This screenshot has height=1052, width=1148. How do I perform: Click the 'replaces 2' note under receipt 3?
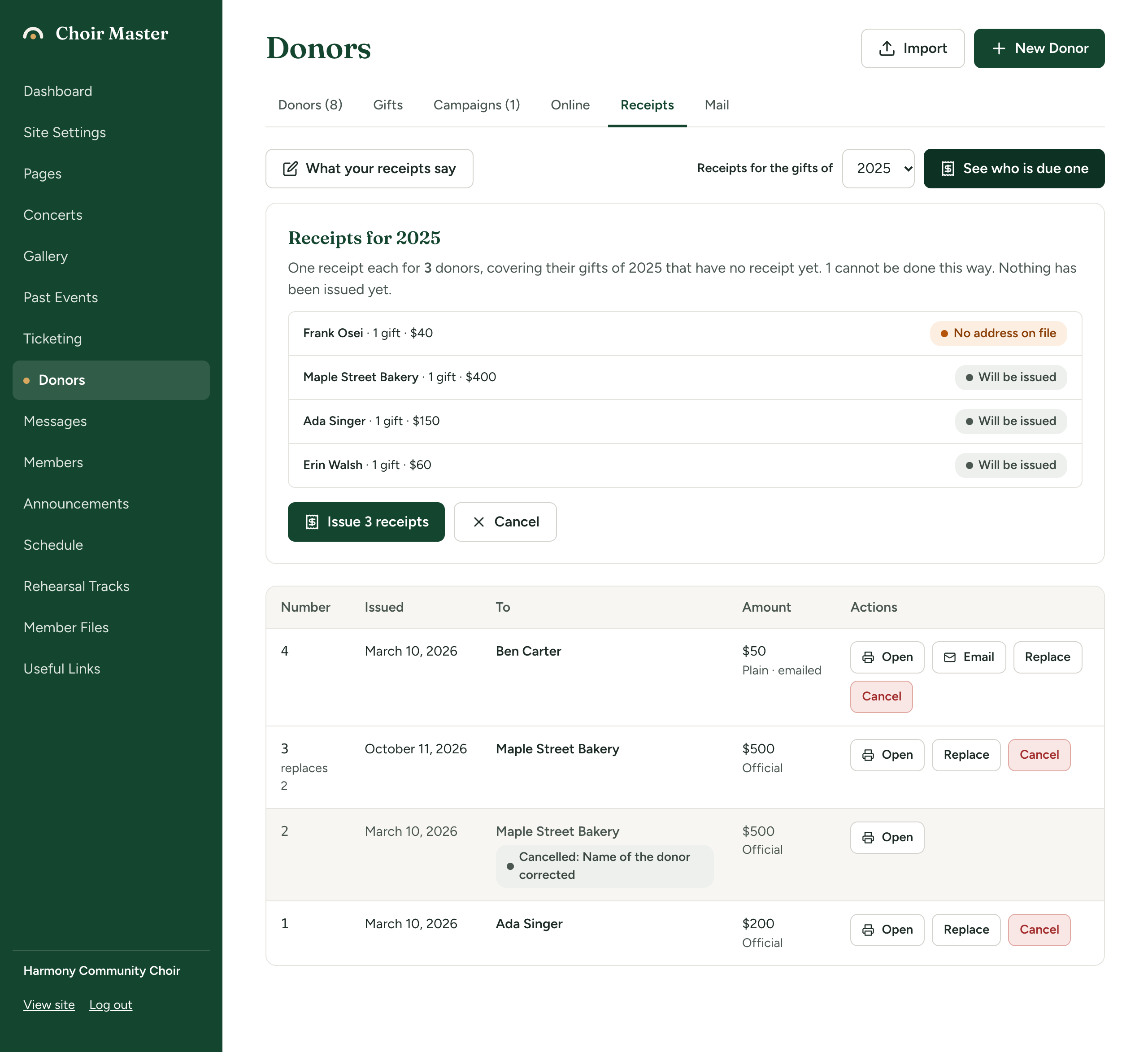tap(304, 778)
